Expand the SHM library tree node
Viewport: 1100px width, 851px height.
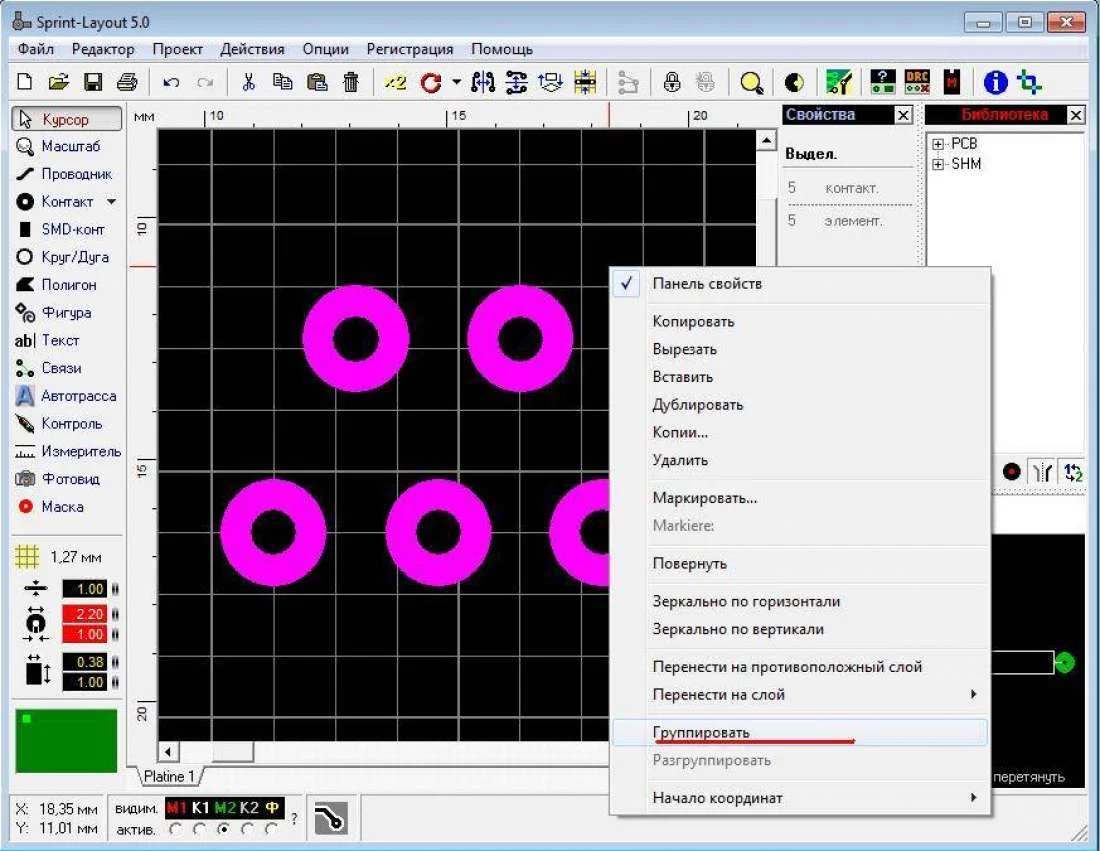tap(938, 164)
